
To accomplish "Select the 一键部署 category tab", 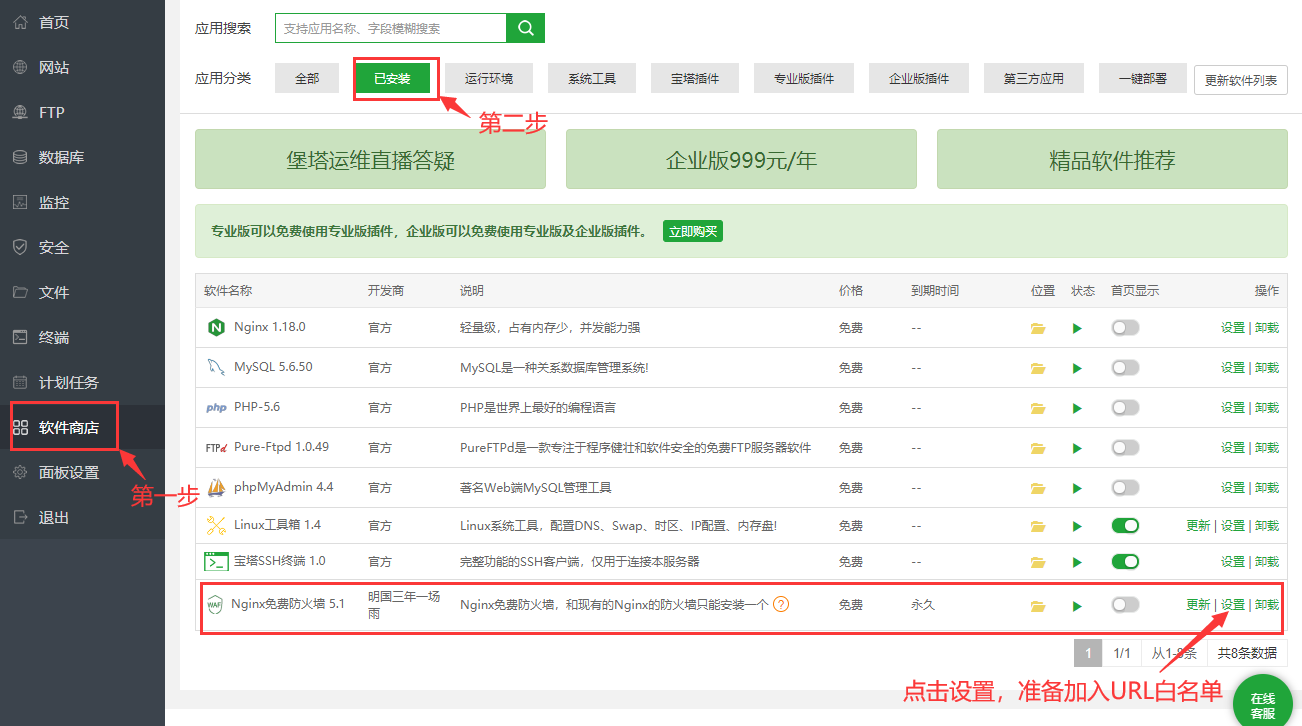I will pos(1143,78).
